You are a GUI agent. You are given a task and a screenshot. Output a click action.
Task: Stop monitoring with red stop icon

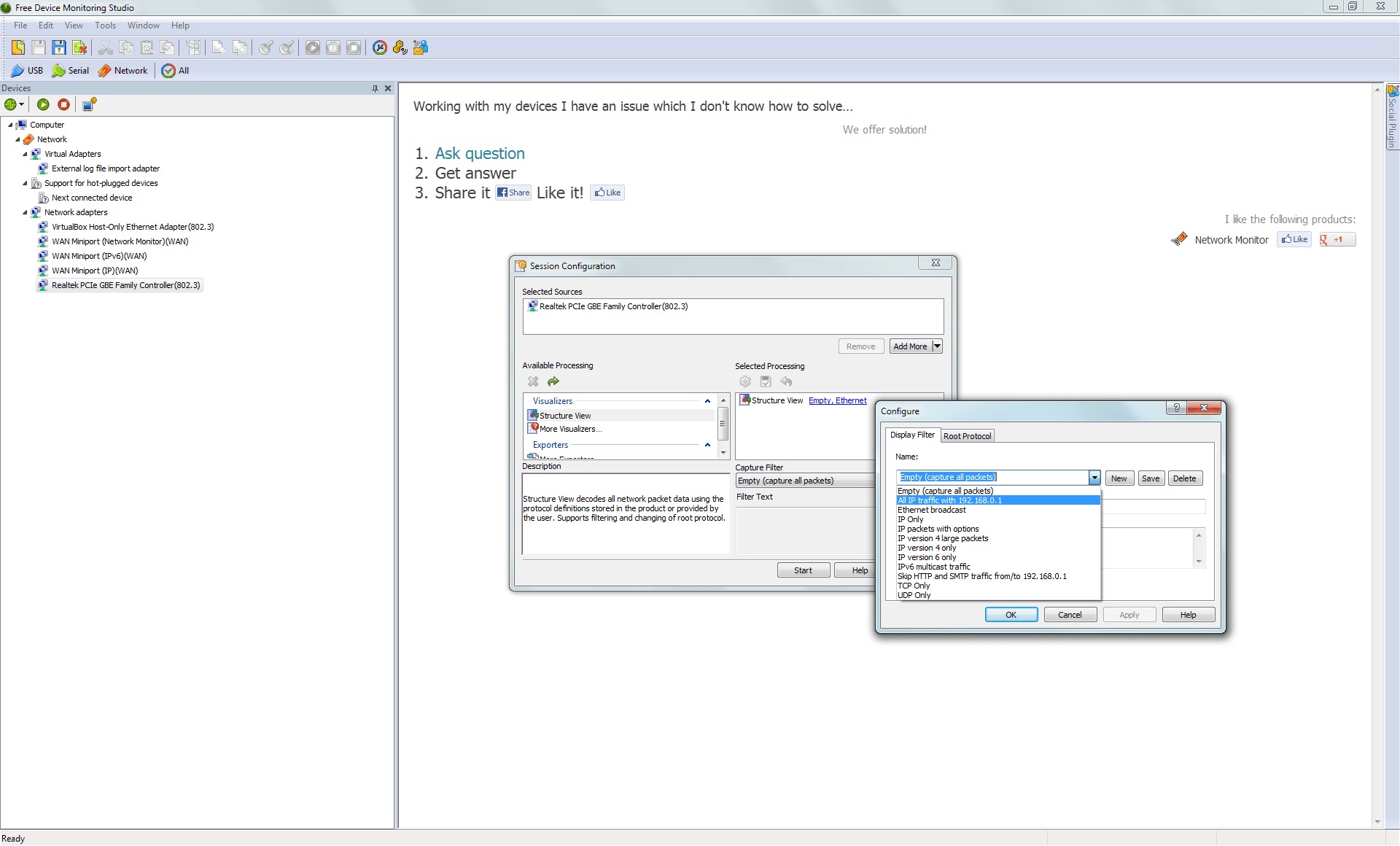pos(63,105)
